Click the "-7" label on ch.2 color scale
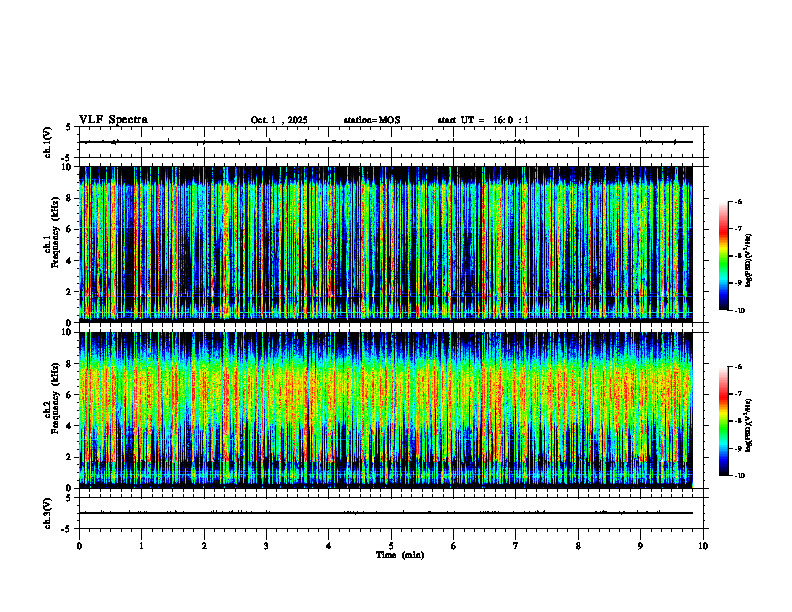Image resolution: width=792 pixels, height=612 pixels. tap(737, 394)
